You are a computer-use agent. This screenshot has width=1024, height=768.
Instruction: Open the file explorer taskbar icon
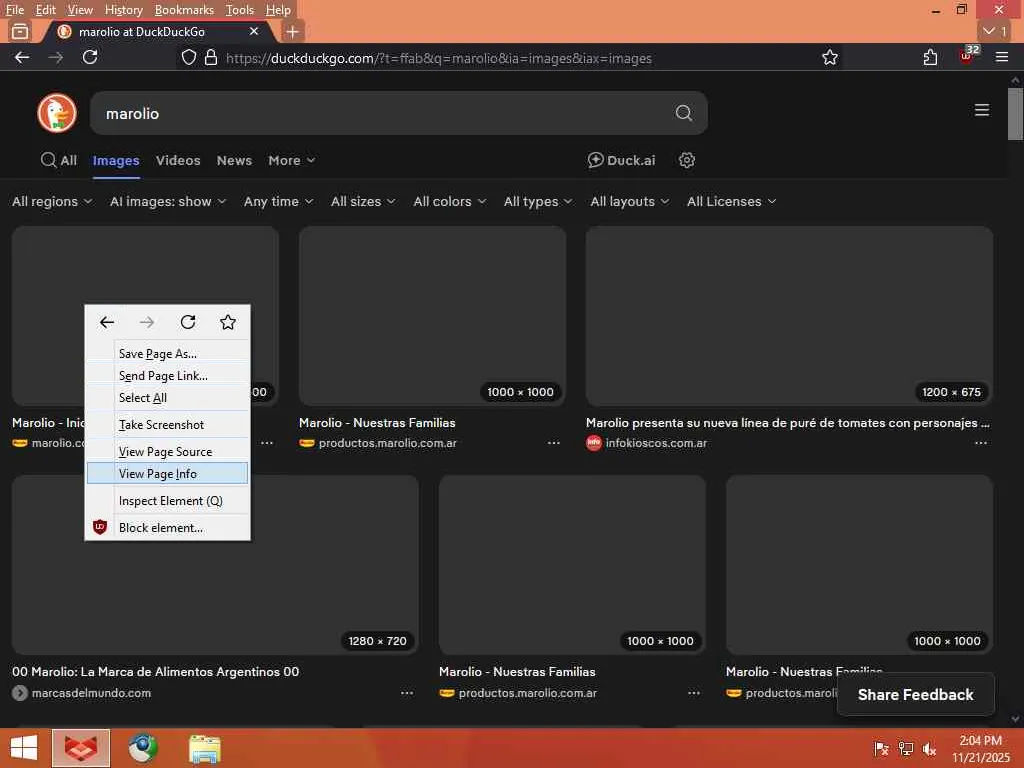(204, 748)
